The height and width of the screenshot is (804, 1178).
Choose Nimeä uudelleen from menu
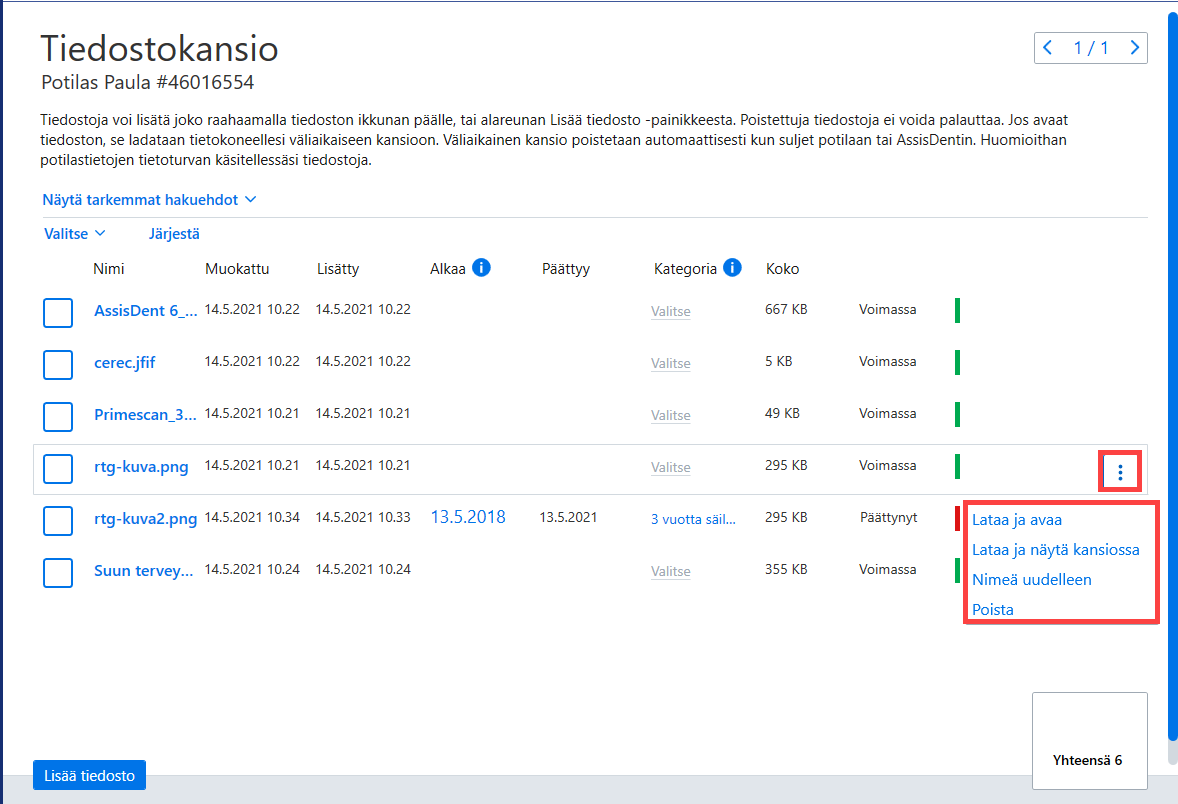click(x=1032, y=580)
